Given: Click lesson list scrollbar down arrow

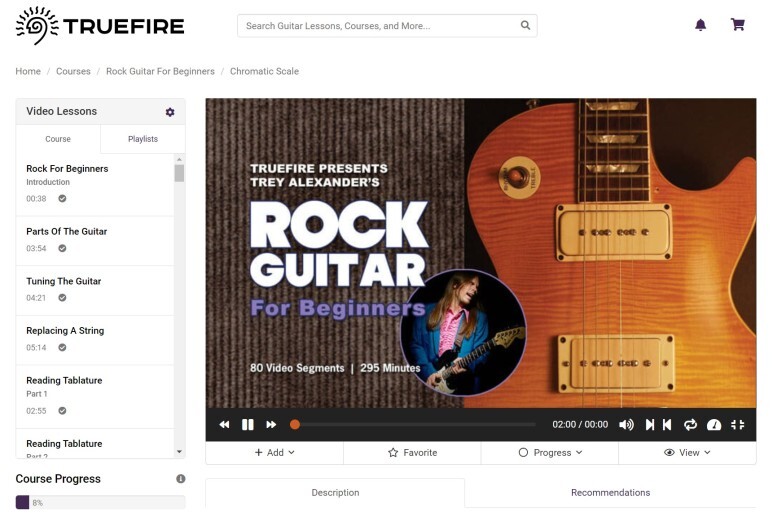Looking at the screenshot, I should tap(179, 451).
